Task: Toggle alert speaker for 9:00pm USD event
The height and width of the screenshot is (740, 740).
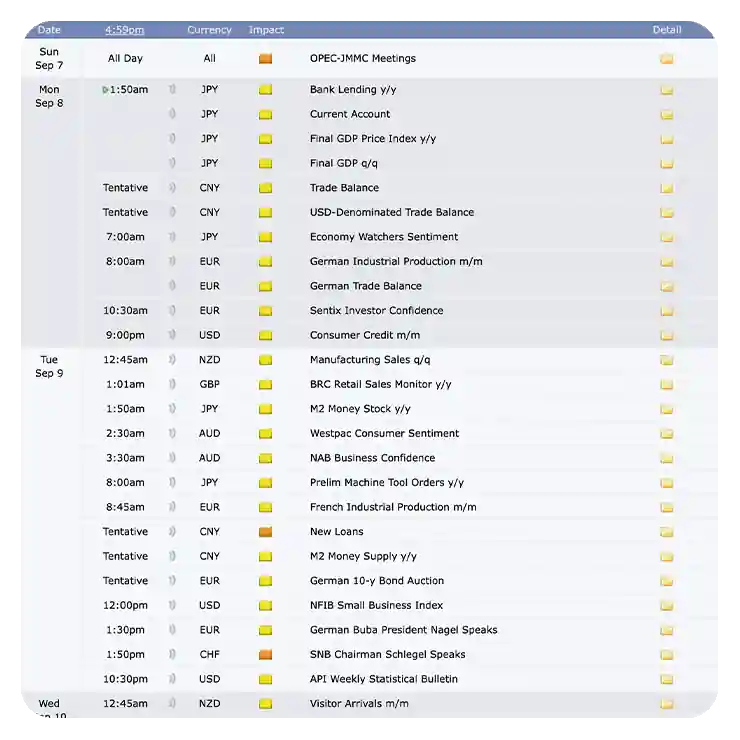Action: click(172, 335)
